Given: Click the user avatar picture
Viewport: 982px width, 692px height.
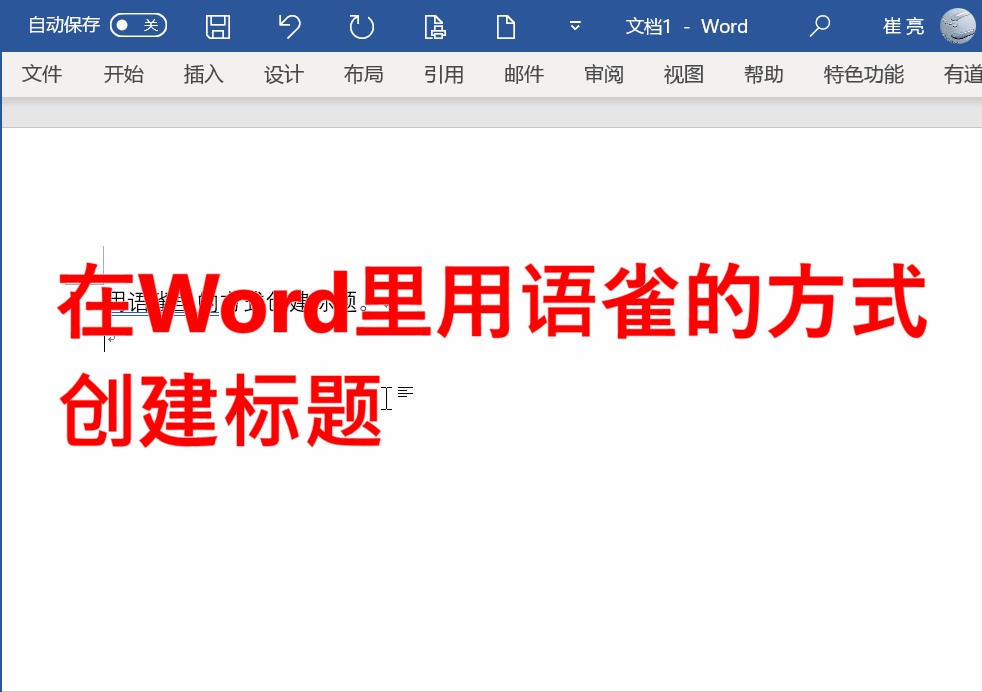Looking at the screenshot, I should (x=958, y=26).
